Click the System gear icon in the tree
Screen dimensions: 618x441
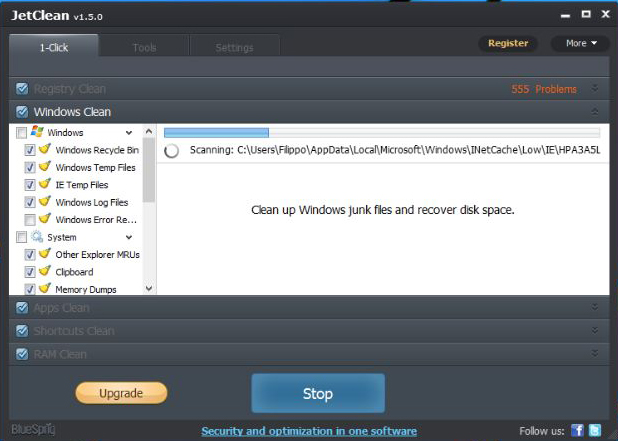pos(37,236)
